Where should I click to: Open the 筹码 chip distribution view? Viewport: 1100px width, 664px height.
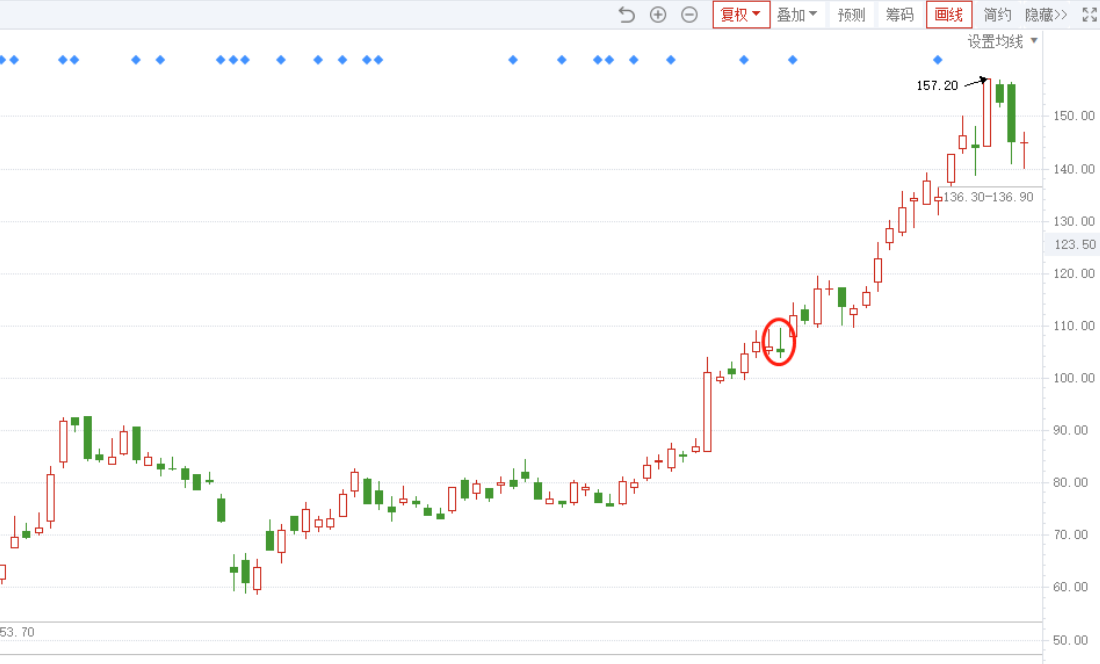(900, 15)
